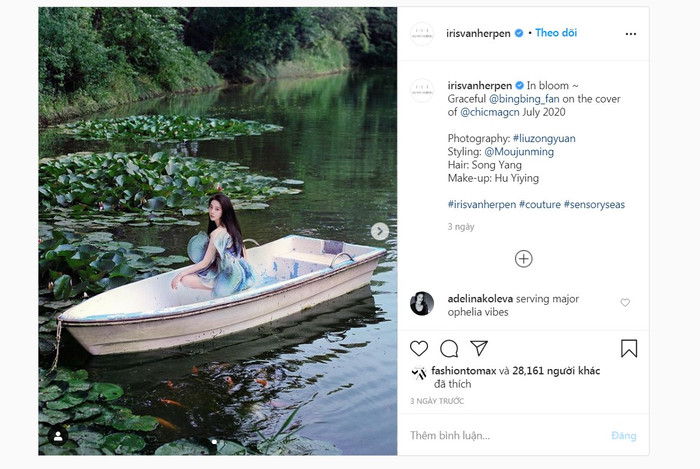View the 28,161 người khác likes list

pyautogui.click(x=556, y=371)
